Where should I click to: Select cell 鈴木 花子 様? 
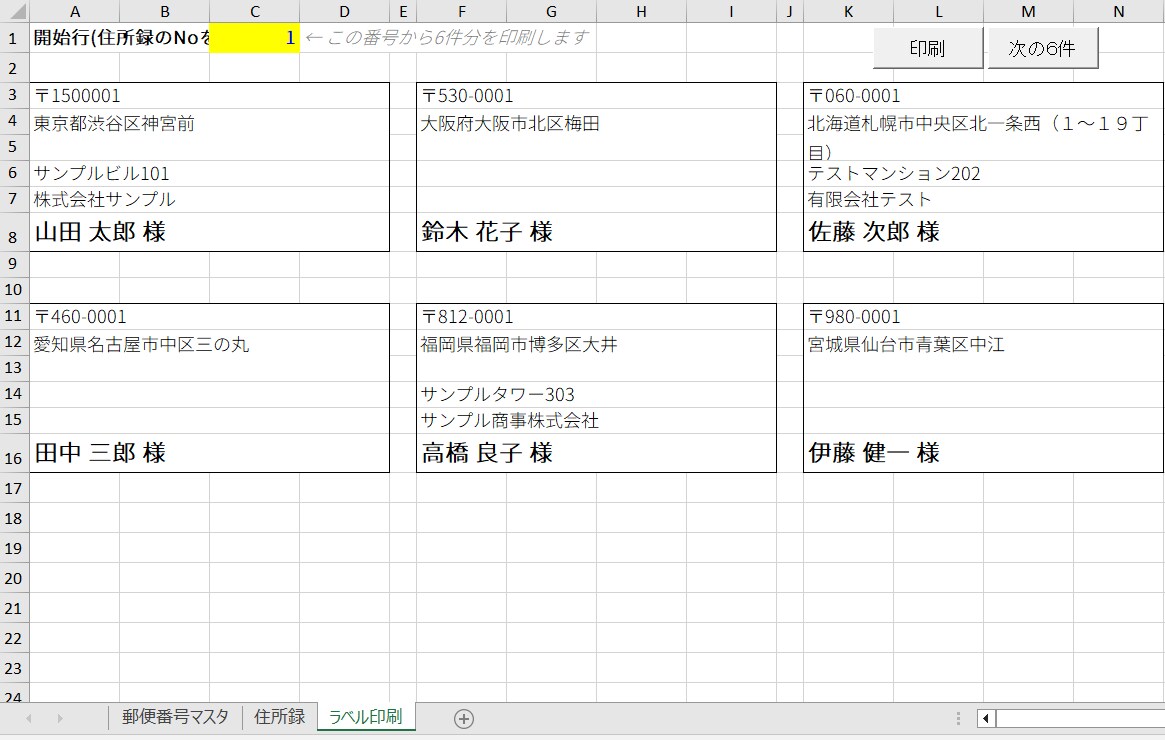click(x=597, y=232)
